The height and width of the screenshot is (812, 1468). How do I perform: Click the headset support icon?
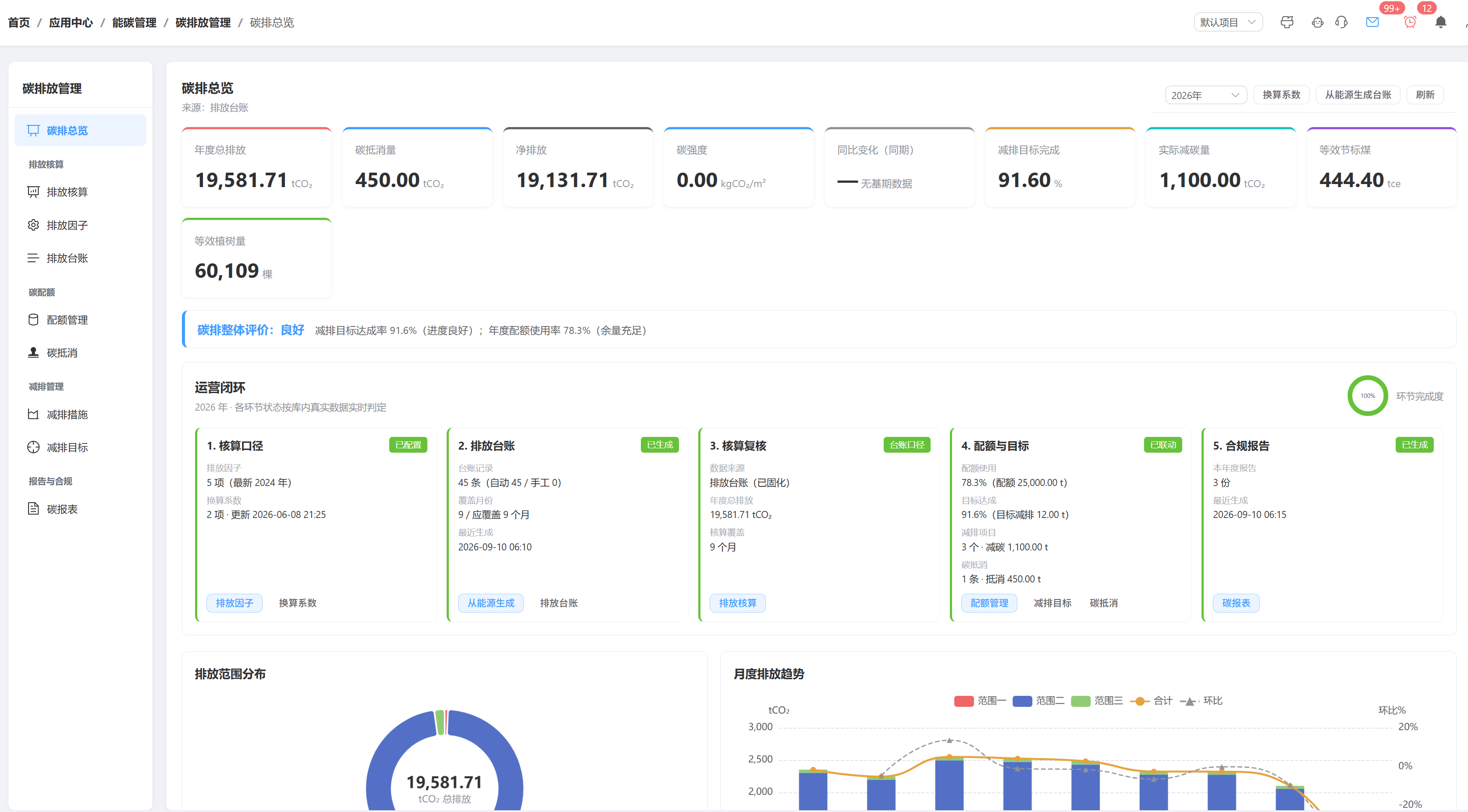point(1341,22)
